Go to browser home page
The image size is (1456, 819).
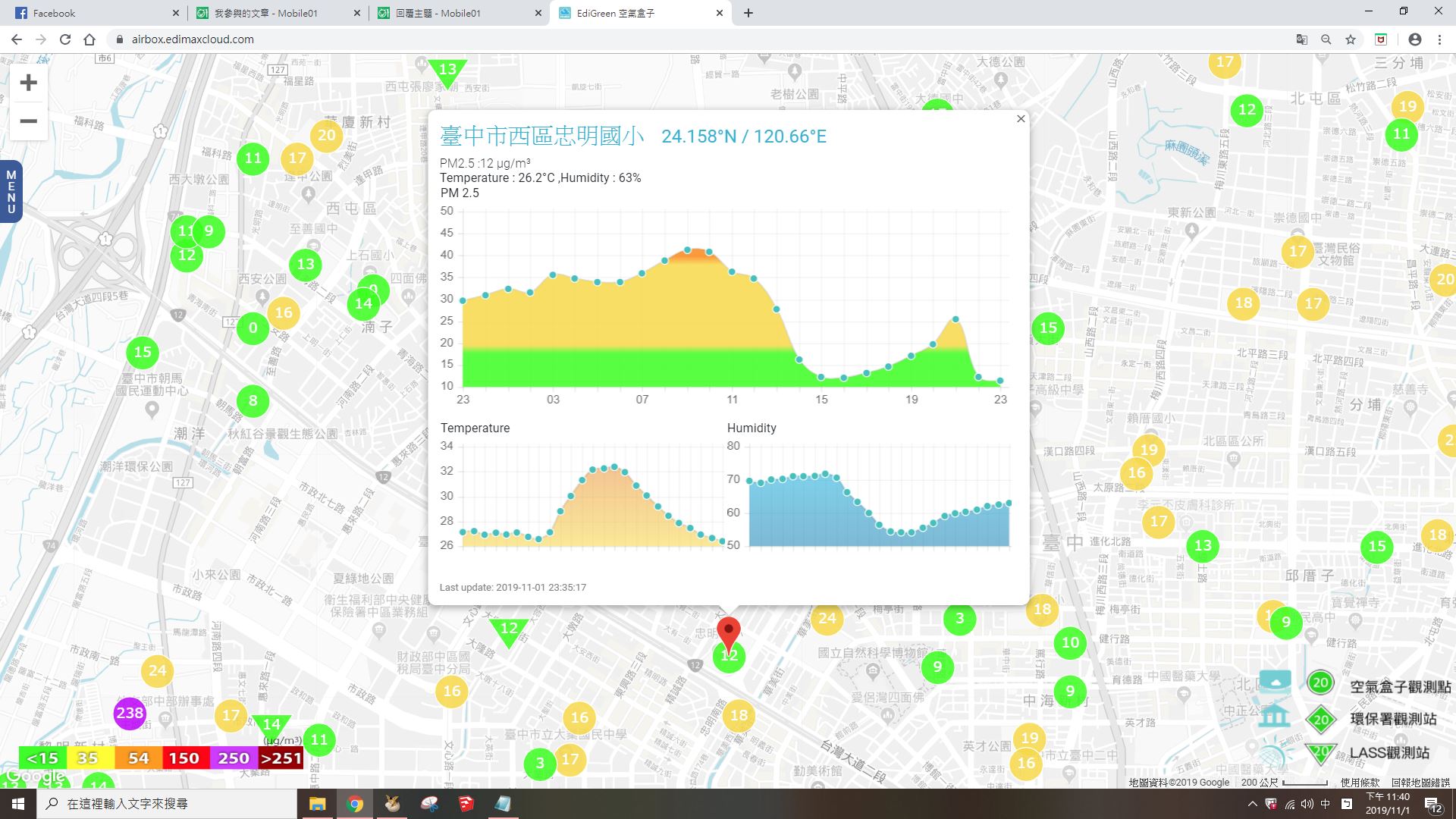coord(89,39)
